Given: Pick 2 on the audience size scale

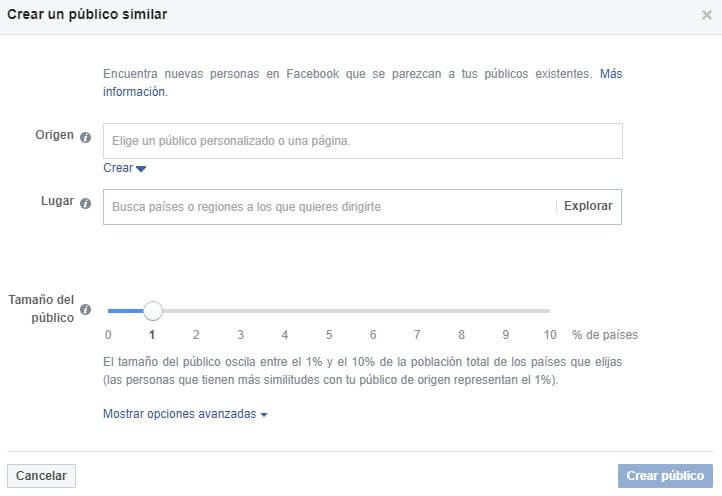Looking at the screenshot, I should pyautogui.click(x=196, y=335).
